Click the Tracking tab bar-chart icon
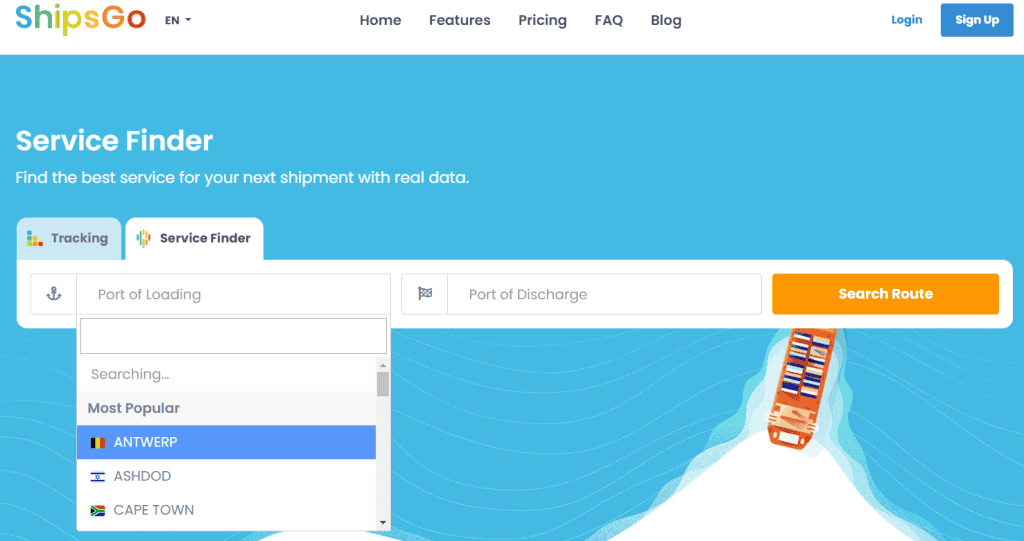1024x541 pixels. tap(35, 238)
